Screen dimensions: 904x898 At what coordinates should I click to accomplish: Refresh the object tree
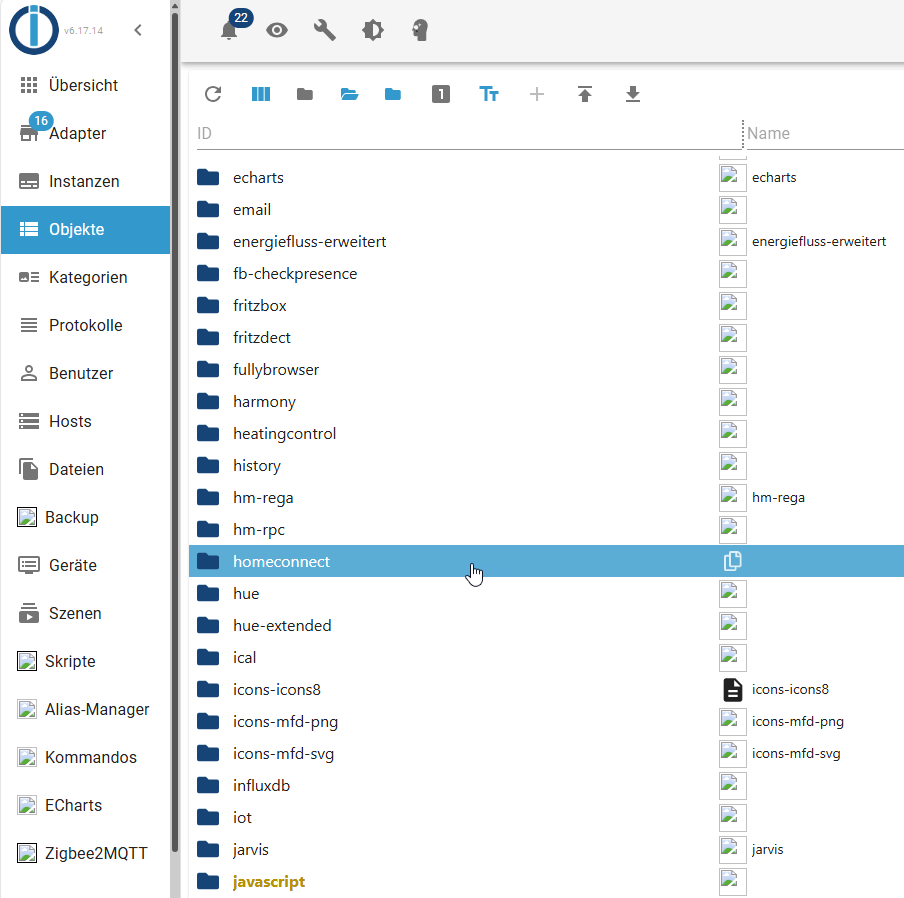point(213,94)
